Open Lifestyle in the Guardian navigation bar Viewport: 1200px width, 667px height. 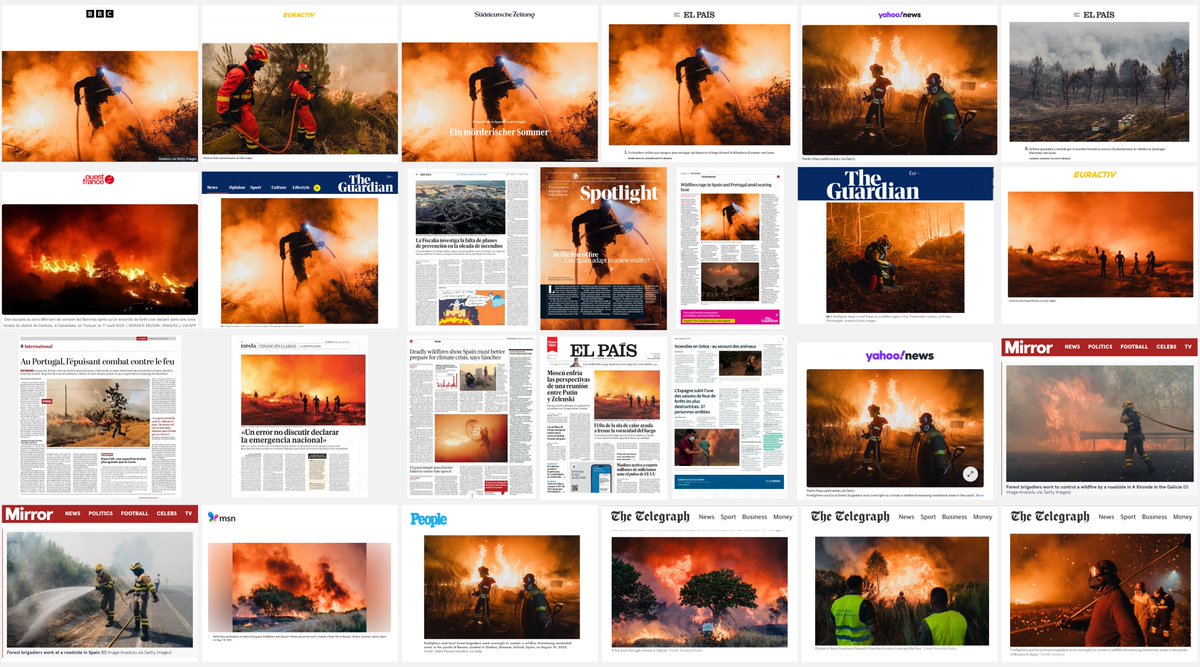[x=301, y=187]
